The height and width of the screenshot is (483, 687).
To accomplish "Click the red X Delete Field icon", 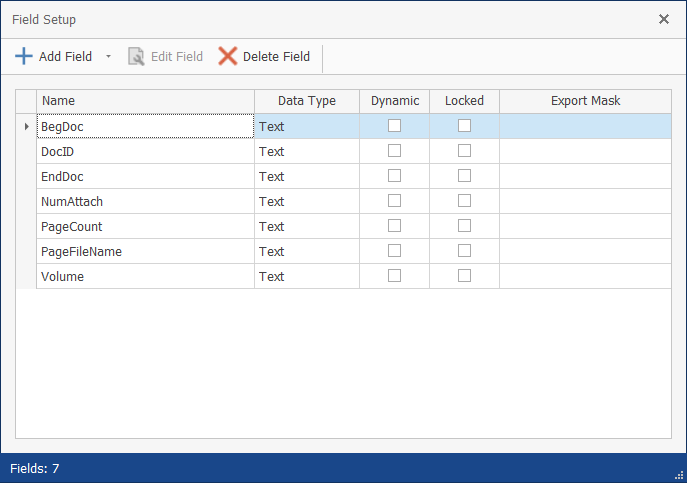I will point(228,57).
